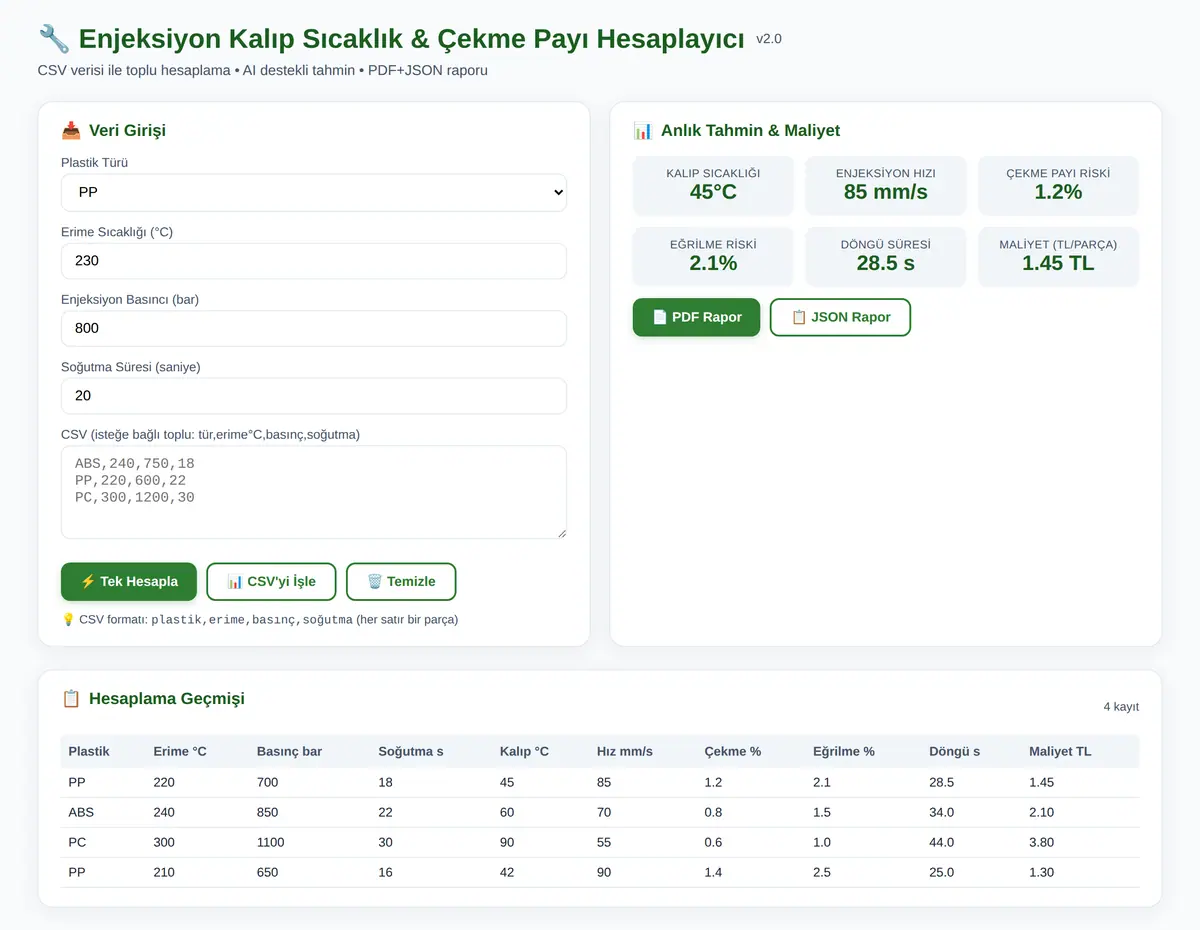Click the Tek Hesapla button
Image resolution: width=1200 pixels, height=930 pixels.
pyautogui.click(x=129, y=581)
